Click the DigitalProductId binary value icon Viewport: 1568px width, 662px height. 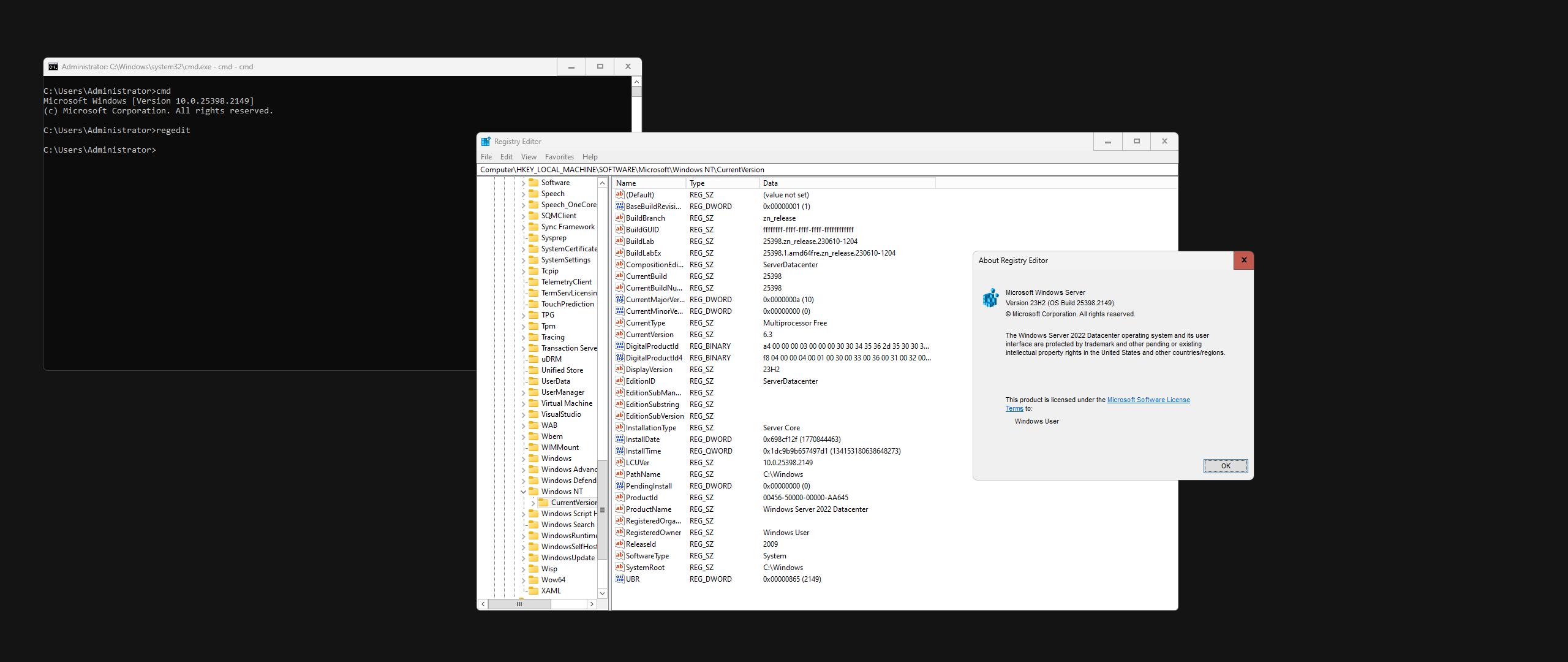tap(620, 346)
